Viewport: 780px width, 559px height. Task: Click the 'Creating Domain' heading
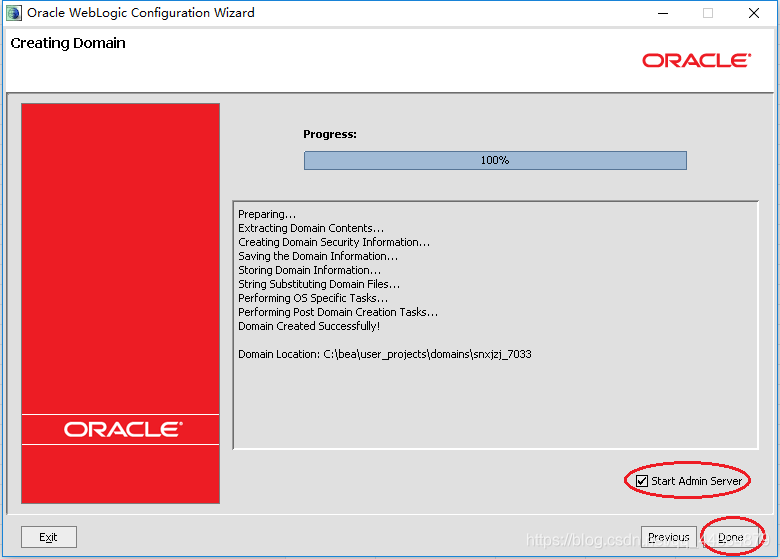pos(68,43)
